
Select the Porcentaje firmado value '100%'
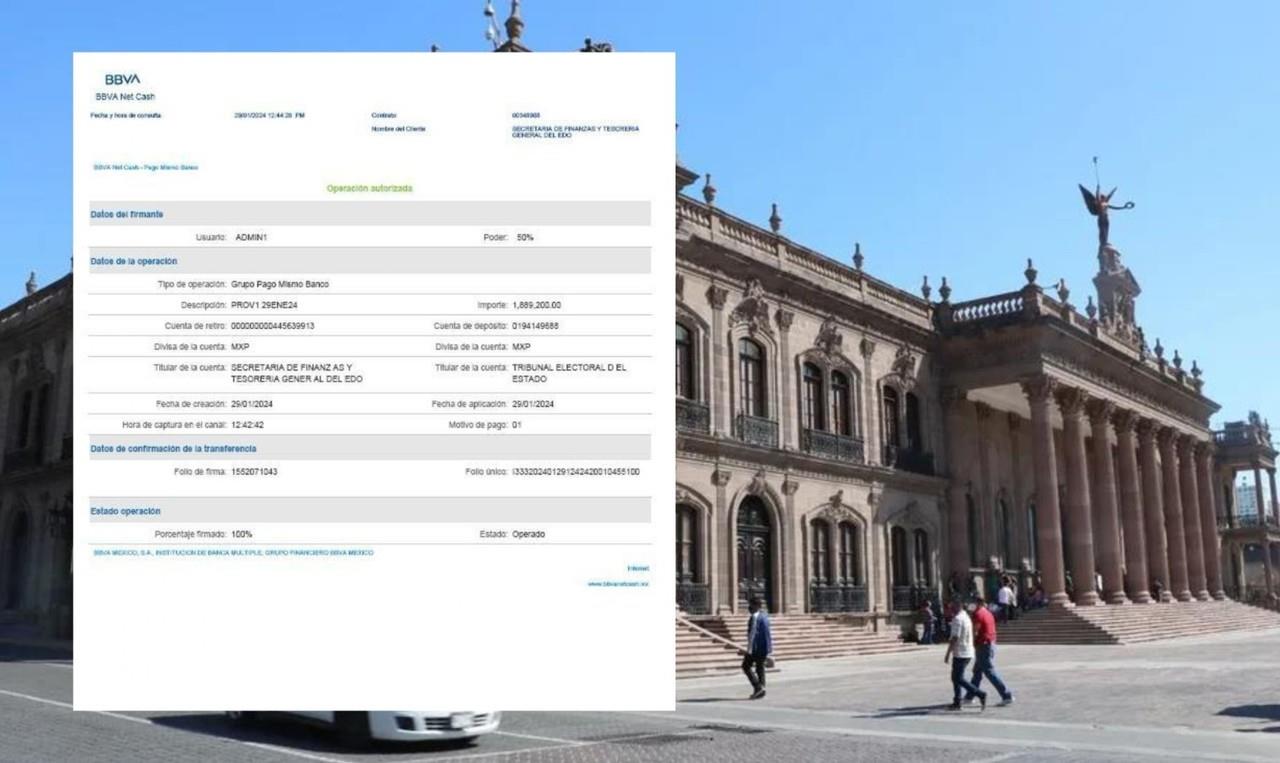pyautogui.click(x=241, y=534)
